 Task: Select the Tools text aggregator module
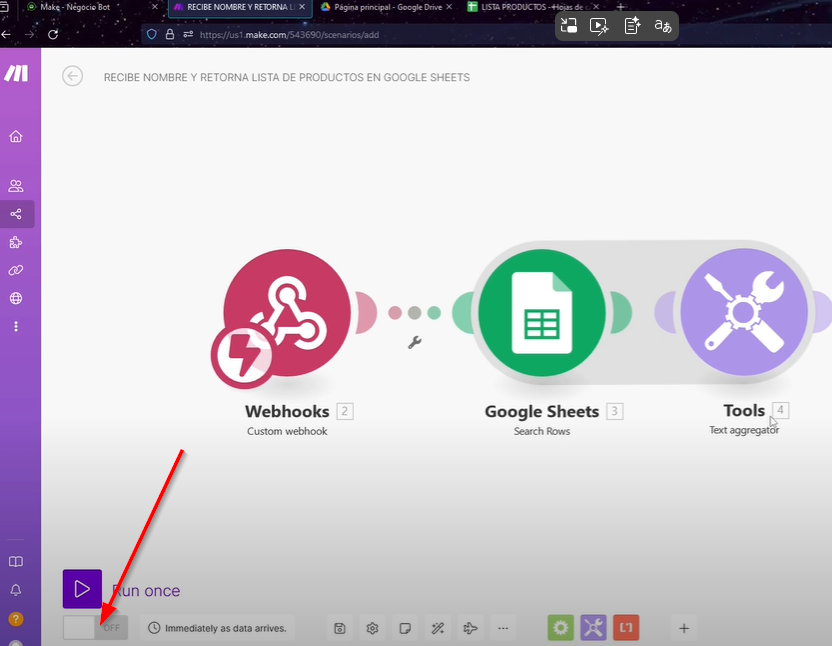tap(744, 312)
